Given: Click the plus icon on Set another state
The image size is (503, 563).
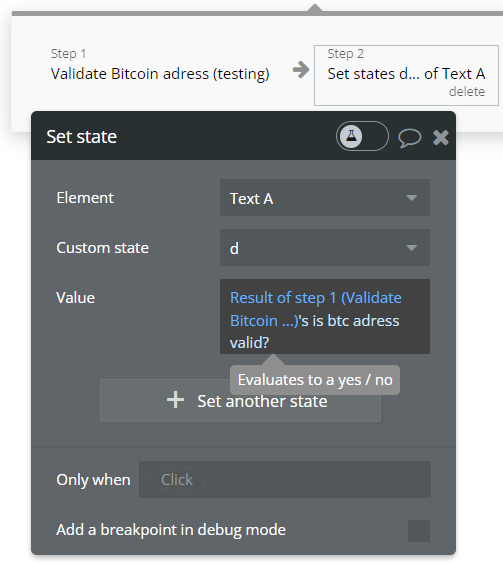Looking at the screenshot, I should pyautogui.click(x=175, y=400).
